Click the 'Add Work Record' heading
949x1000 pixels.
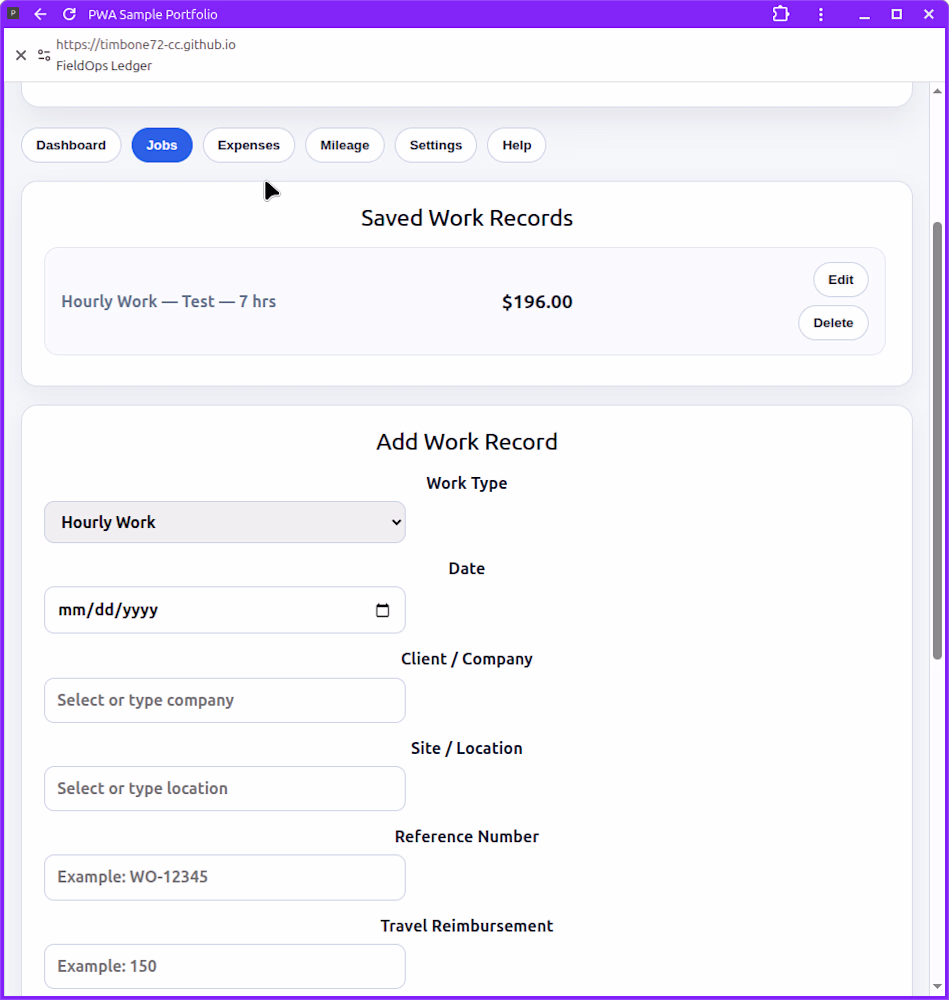pos(467,442)
